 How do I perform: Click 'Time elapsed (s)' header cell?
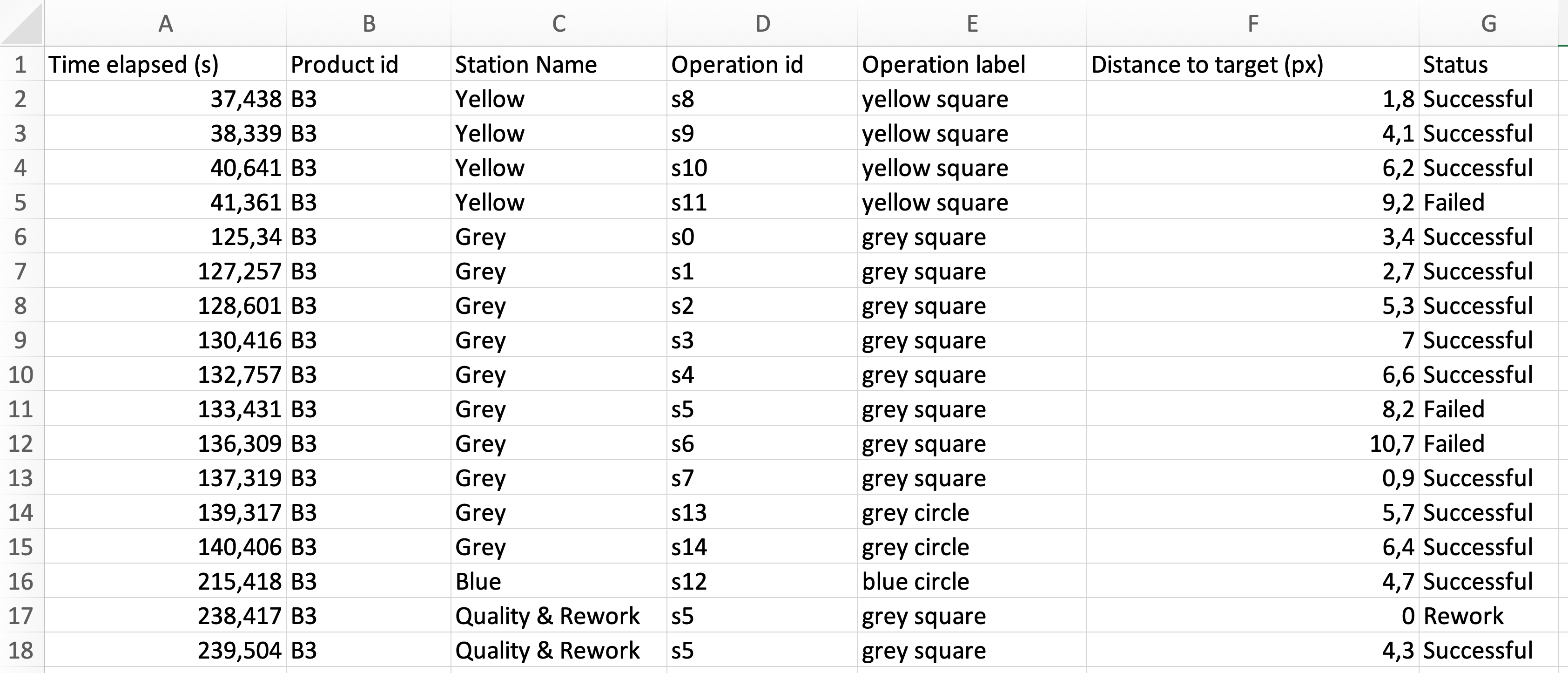(165, 64)
